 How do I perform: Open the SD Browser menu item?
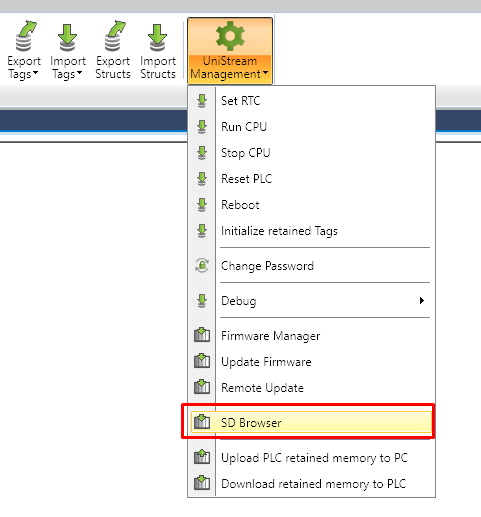[312, 422]
